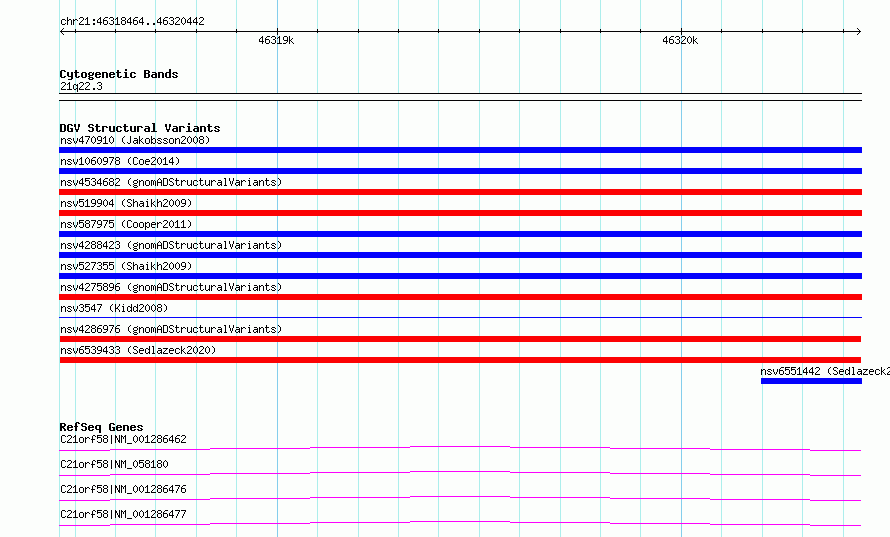Viewport: 890px width, 537px height.
Task: Select nsv6539433 (Sedlazeck2020) variant label
Action: tap(138, 350)
